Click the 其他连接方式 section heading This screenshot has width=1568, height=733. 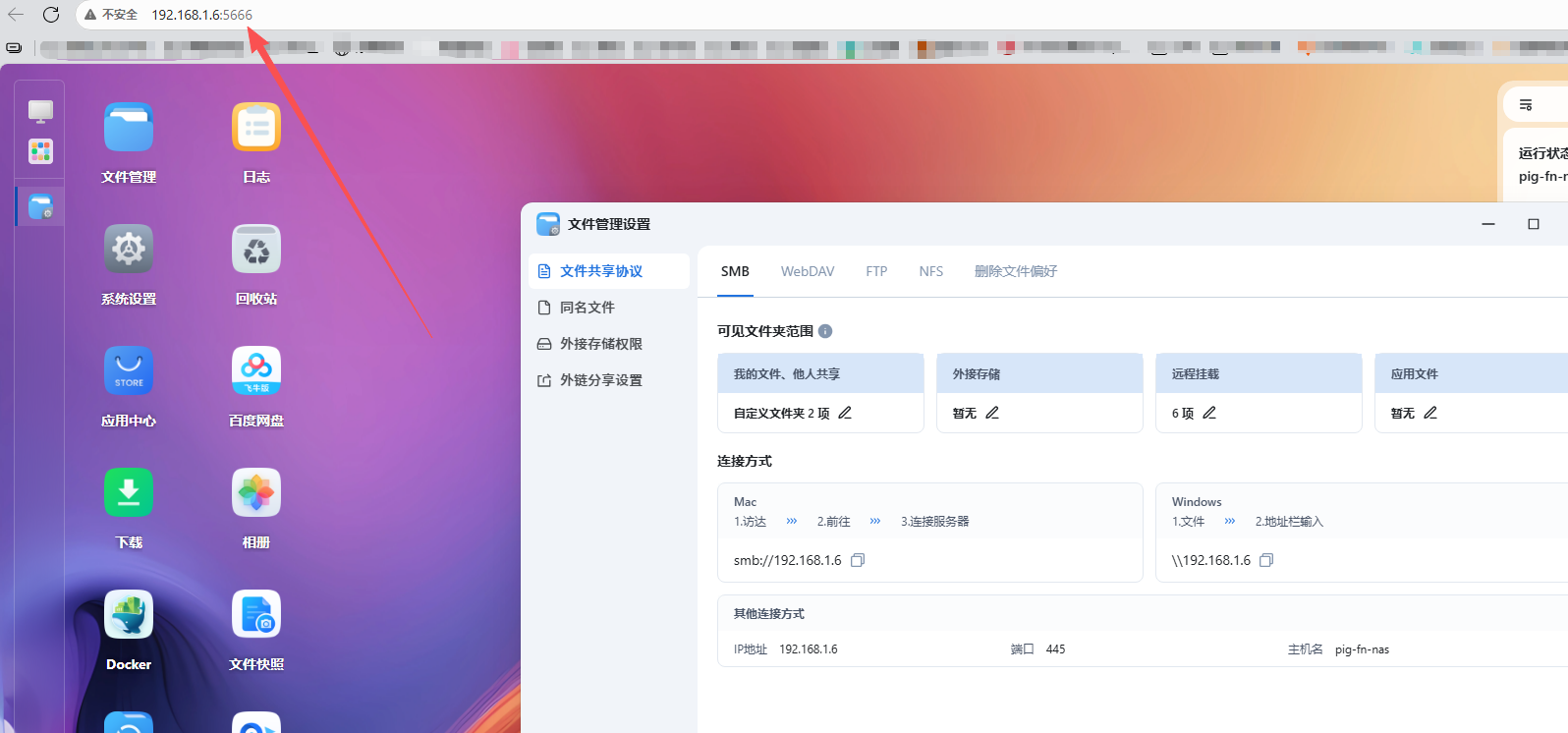click(769, 614)
